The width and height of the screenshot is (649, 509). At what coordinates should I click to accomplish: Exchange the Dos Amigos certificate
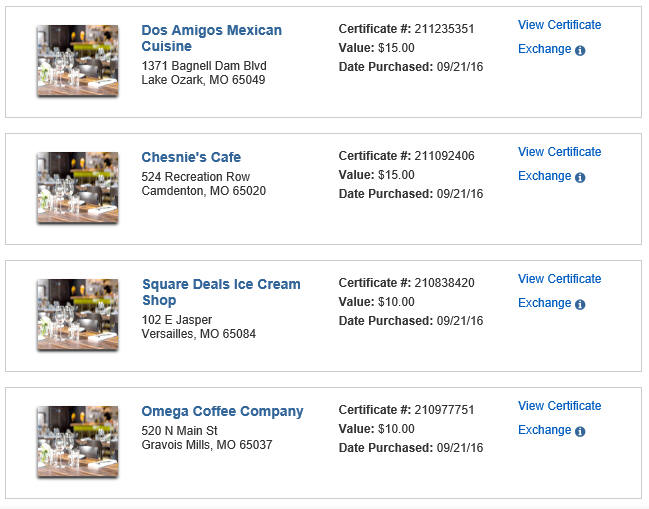pyautogui.click(x=545, y=49)
